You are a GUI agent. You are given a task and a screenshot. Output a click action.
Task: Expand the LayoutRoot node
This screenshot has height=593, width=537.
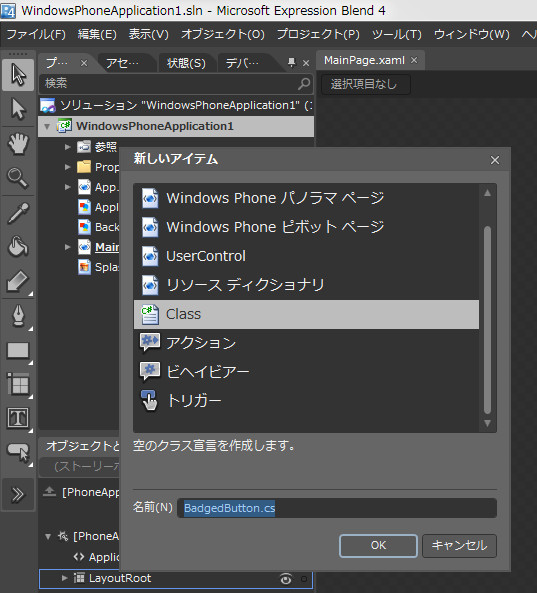click(65, 578)
